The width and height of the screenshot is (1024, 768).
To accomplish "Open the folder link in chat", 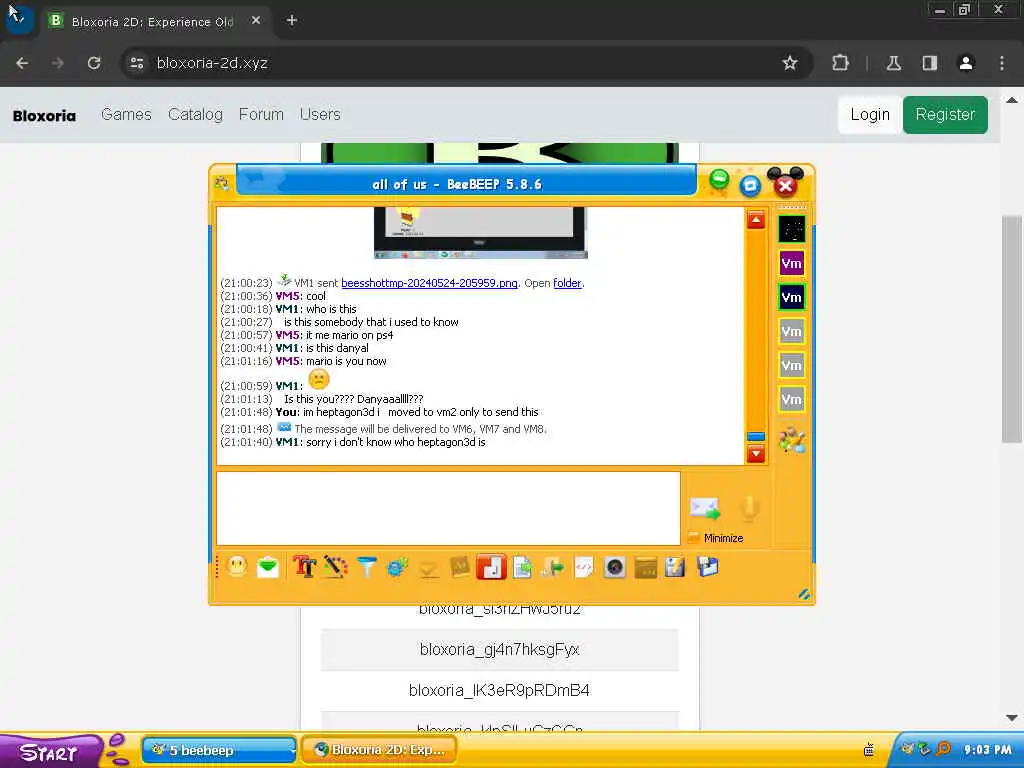I will 567,283.
